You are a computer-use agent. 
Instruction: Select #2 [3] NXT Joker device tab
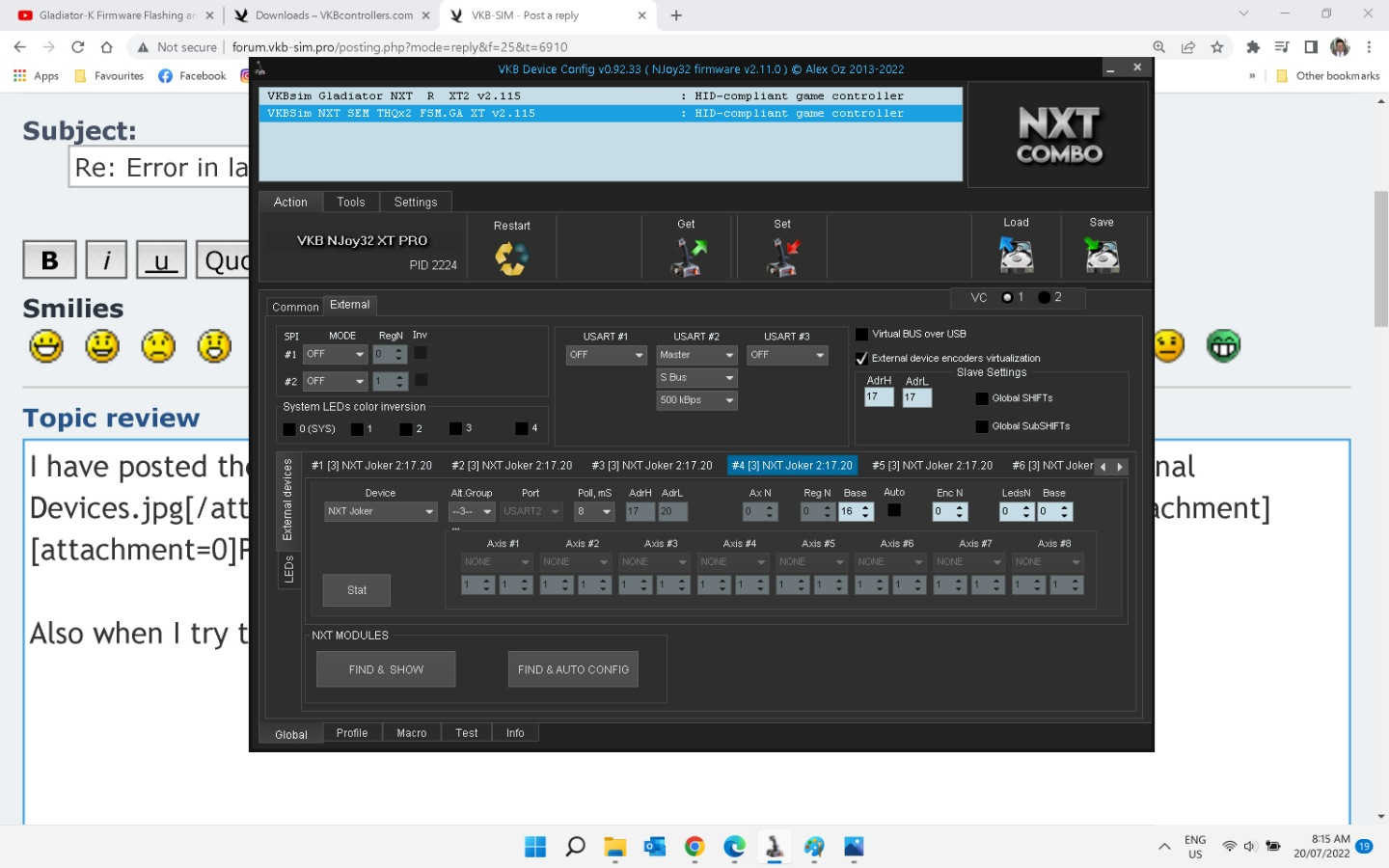point(512,466)
